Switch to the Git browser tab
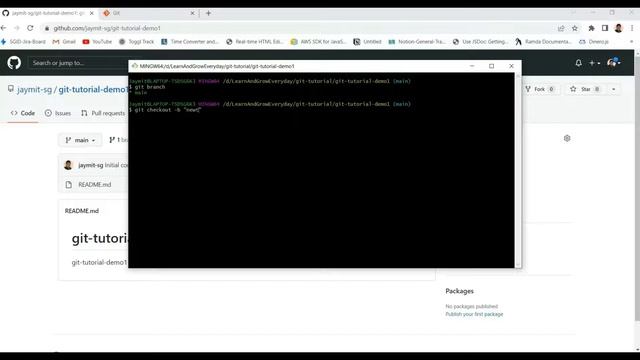Image resolution: width=640 pixels, height=360 pixels. 149,13
